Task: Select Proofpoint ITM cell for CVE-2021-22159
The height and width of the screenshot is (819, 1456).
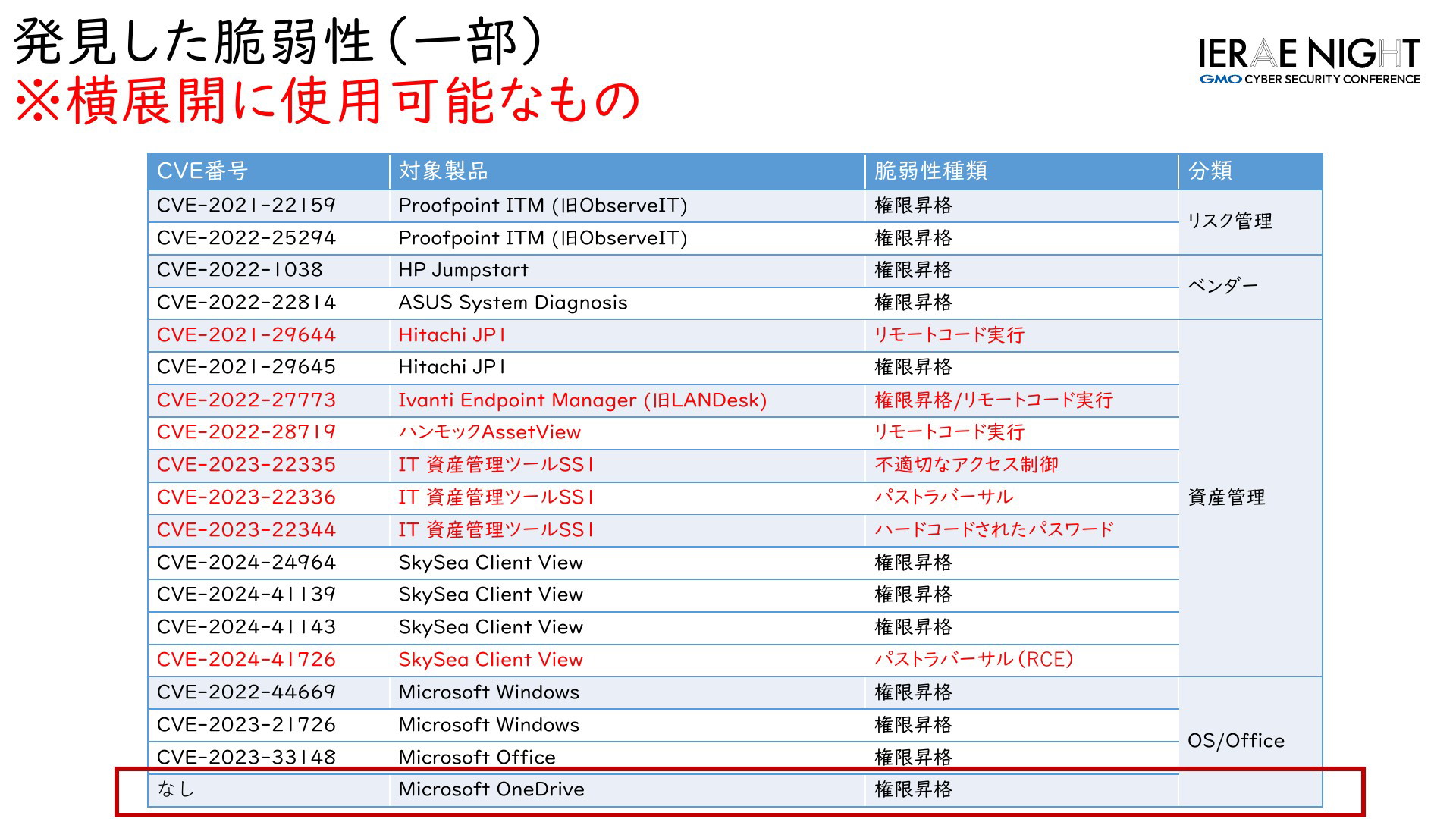Action: pos(627,206)
